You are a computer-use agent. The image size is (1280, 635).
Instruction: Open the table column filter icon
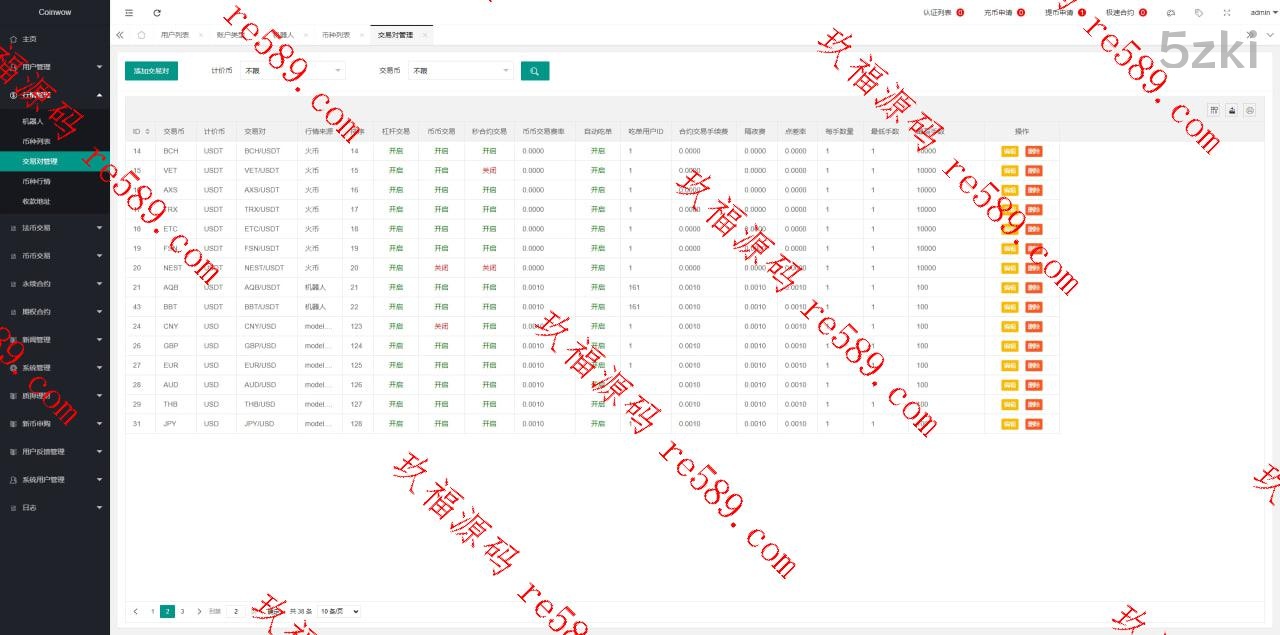1214,111
